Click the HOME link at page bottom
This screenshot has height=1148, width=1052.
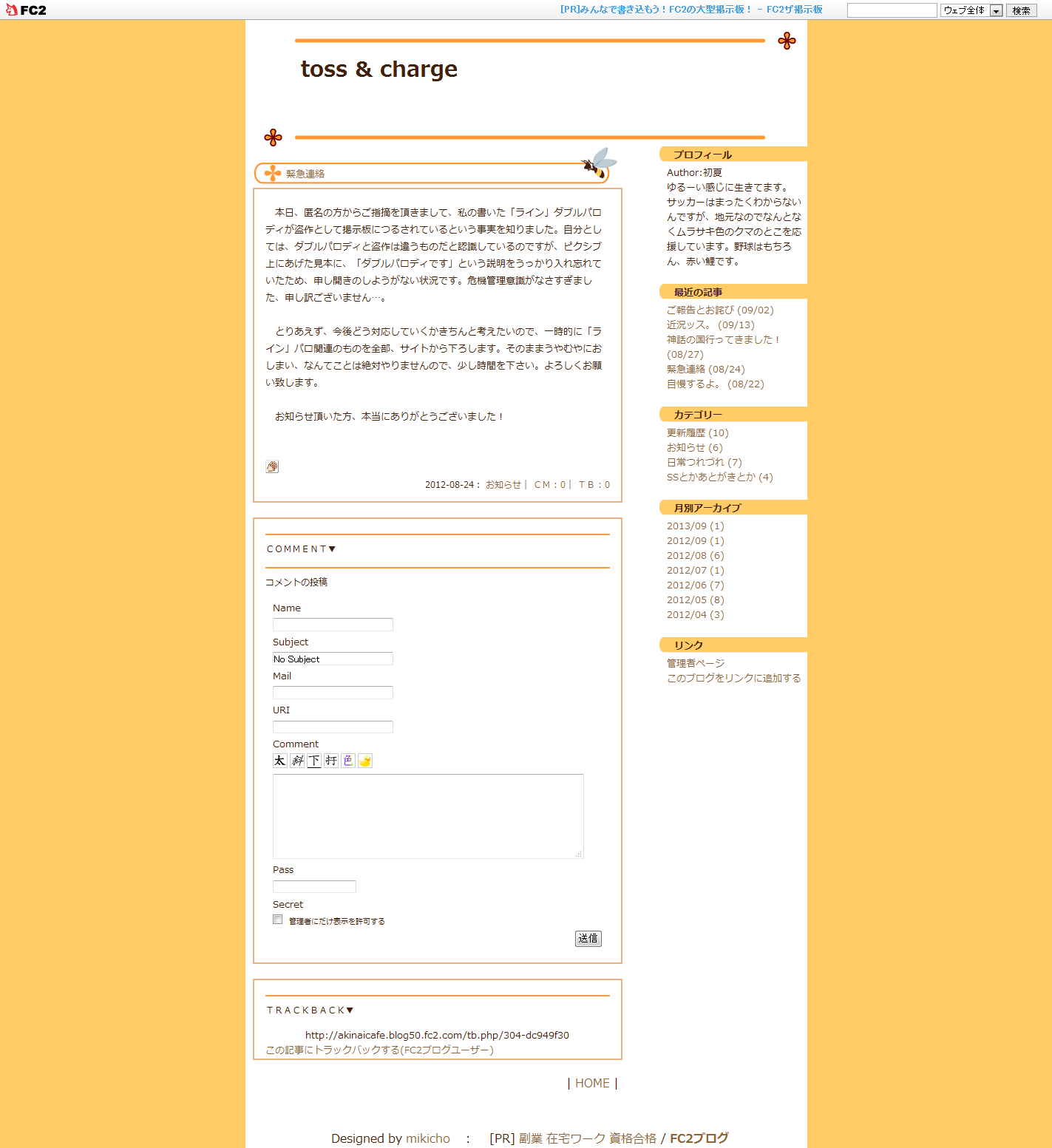[592, 1083]
